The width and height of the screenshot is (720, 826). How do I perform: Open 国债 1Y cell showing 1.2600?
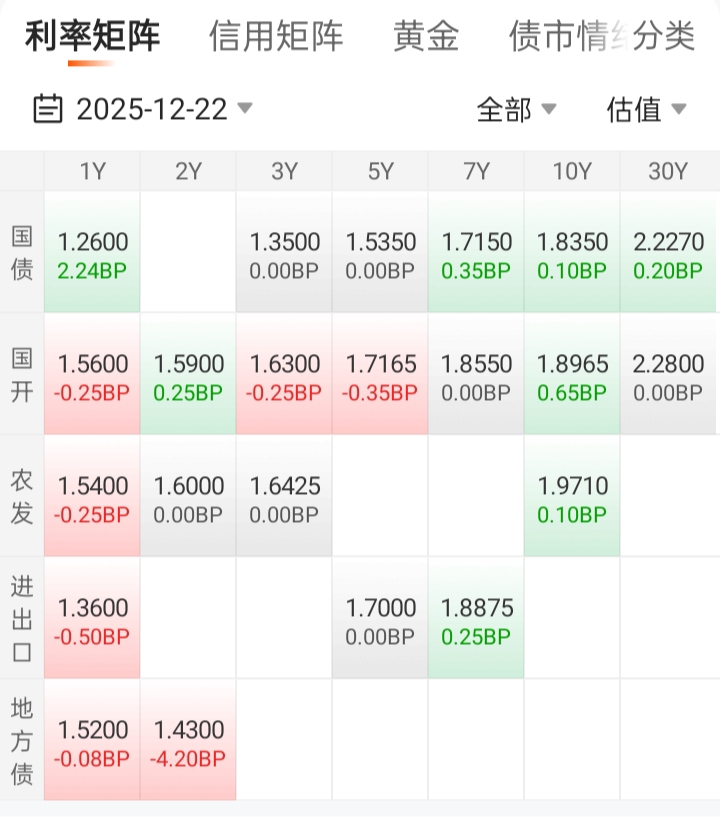(92, 252)
